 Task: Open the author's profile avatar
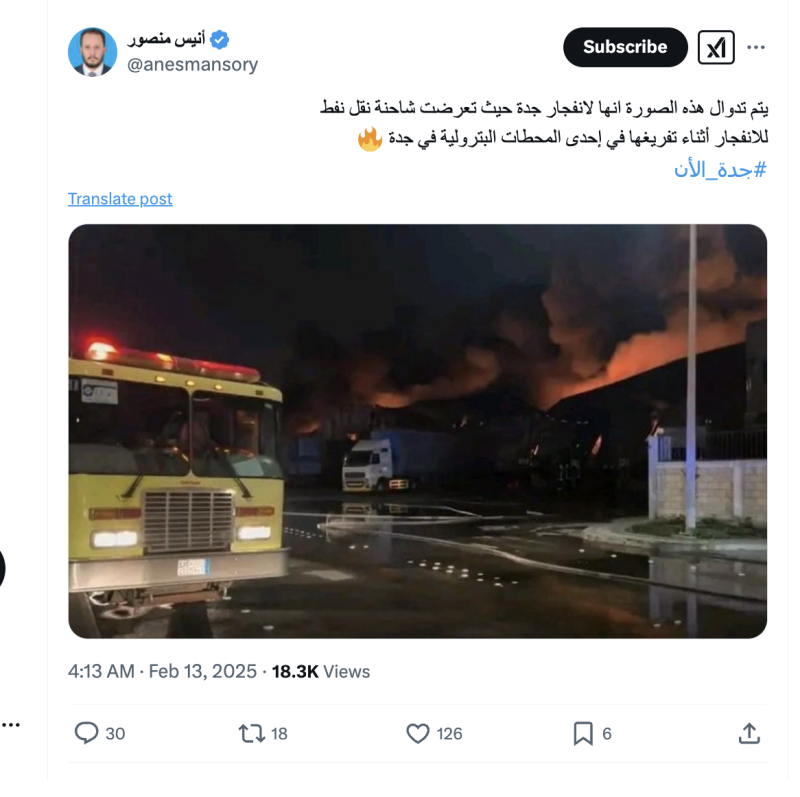tap(92, 52)
